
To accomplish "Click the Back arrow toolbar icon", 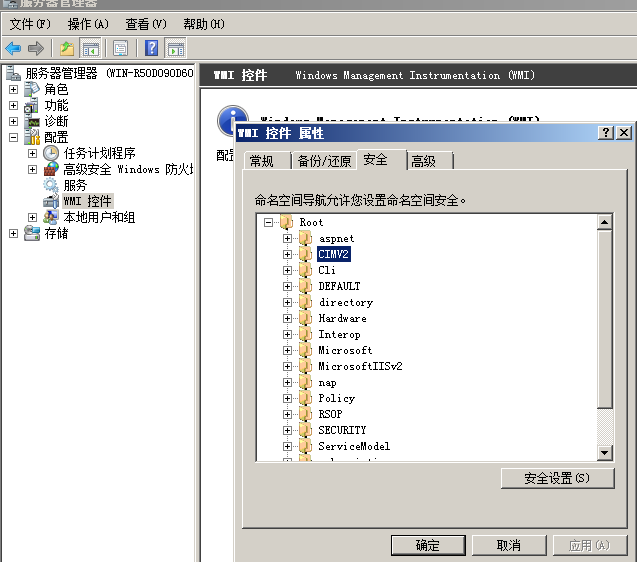I will (x=13, y=48).
